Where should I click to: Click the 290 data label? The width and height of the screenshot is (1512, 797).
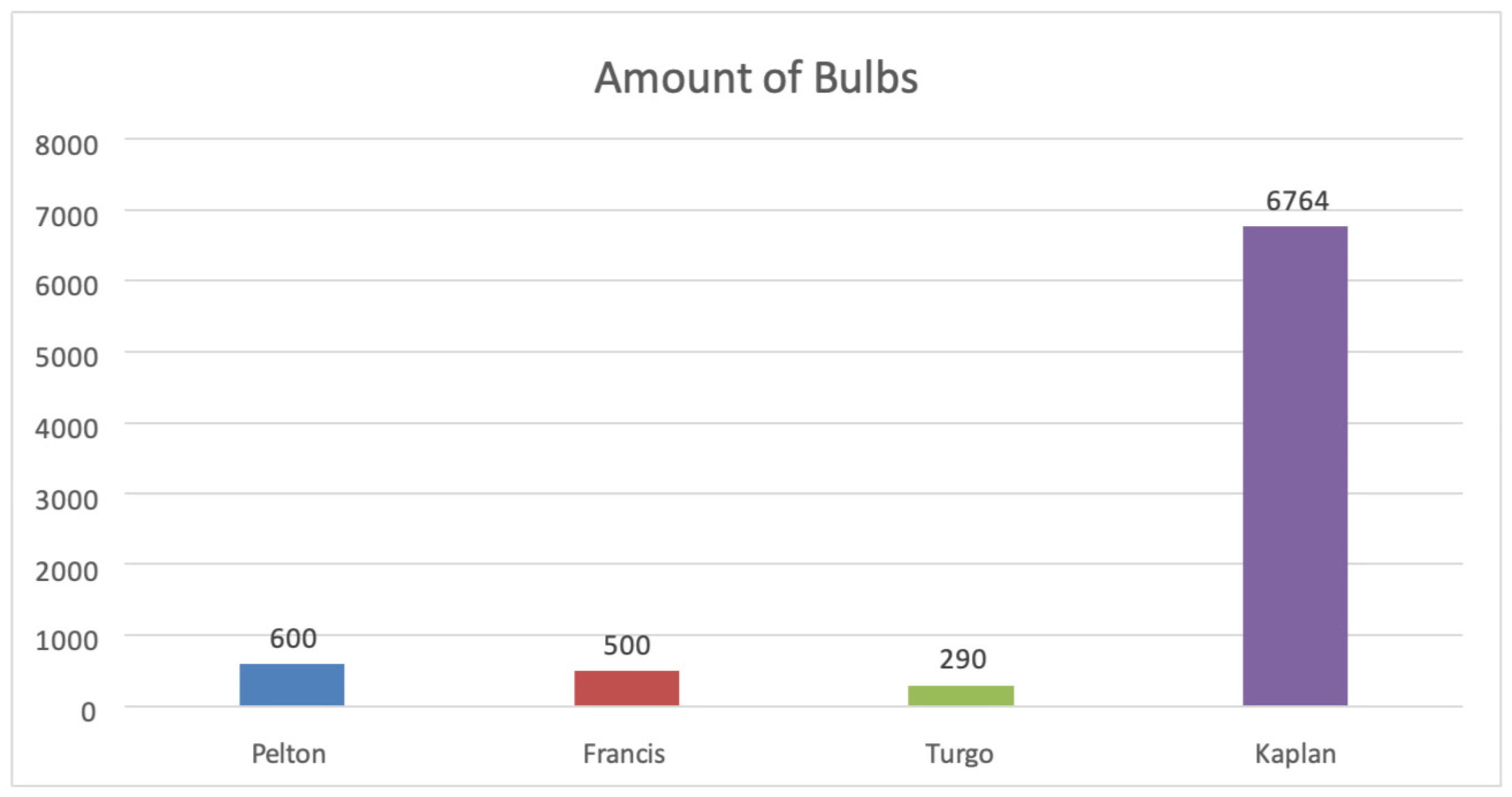click(962, 659)
